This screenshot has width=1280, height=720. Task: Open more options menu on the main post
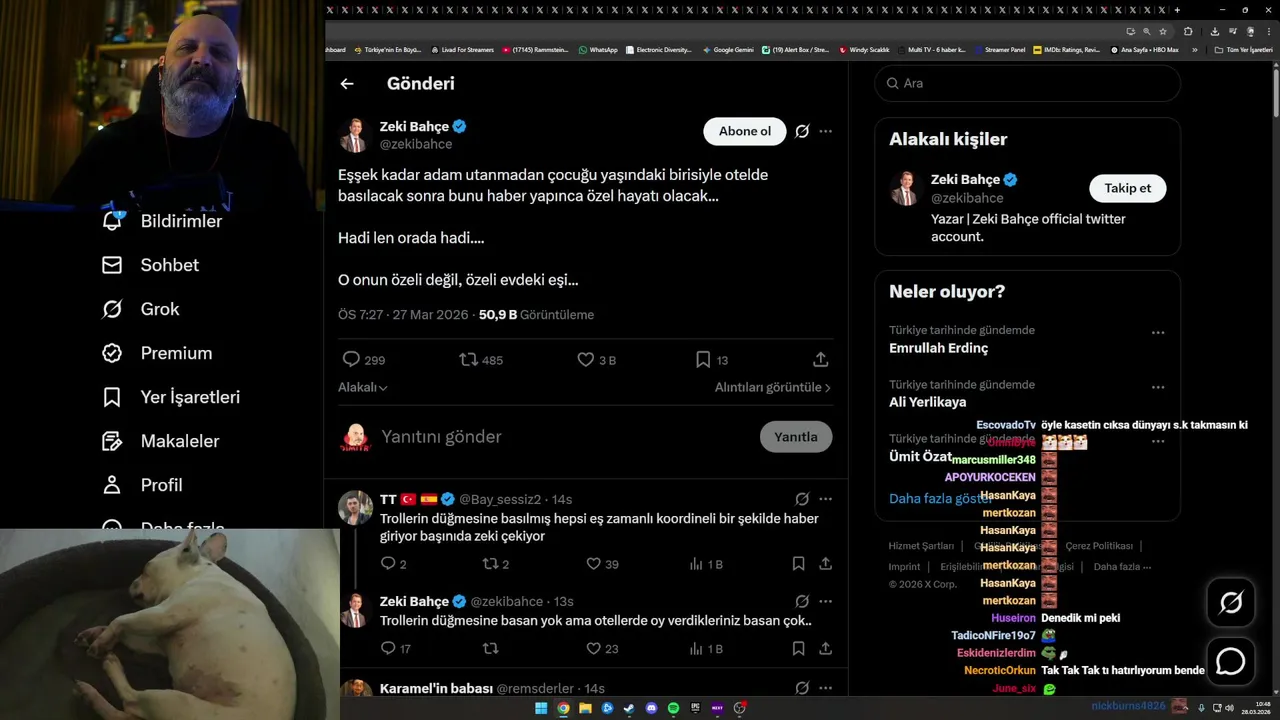click(826, 131)
